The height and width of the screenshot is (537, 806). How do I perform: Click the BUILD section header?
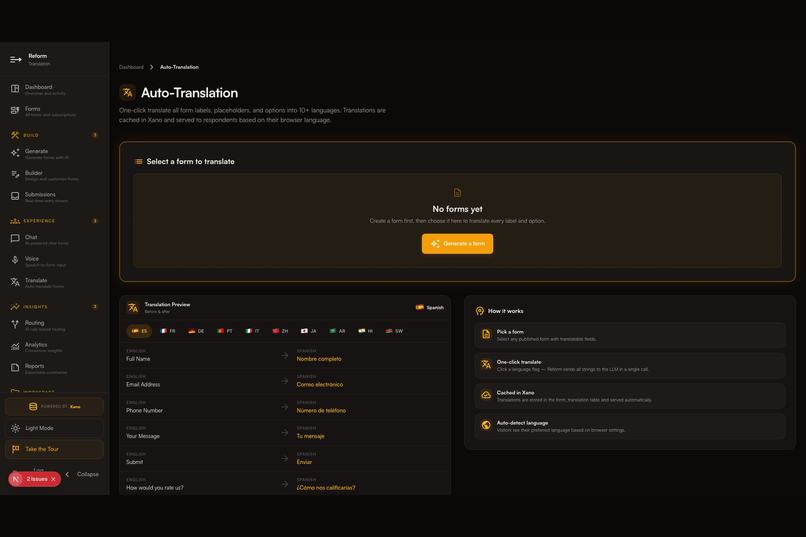coord(54,135)
